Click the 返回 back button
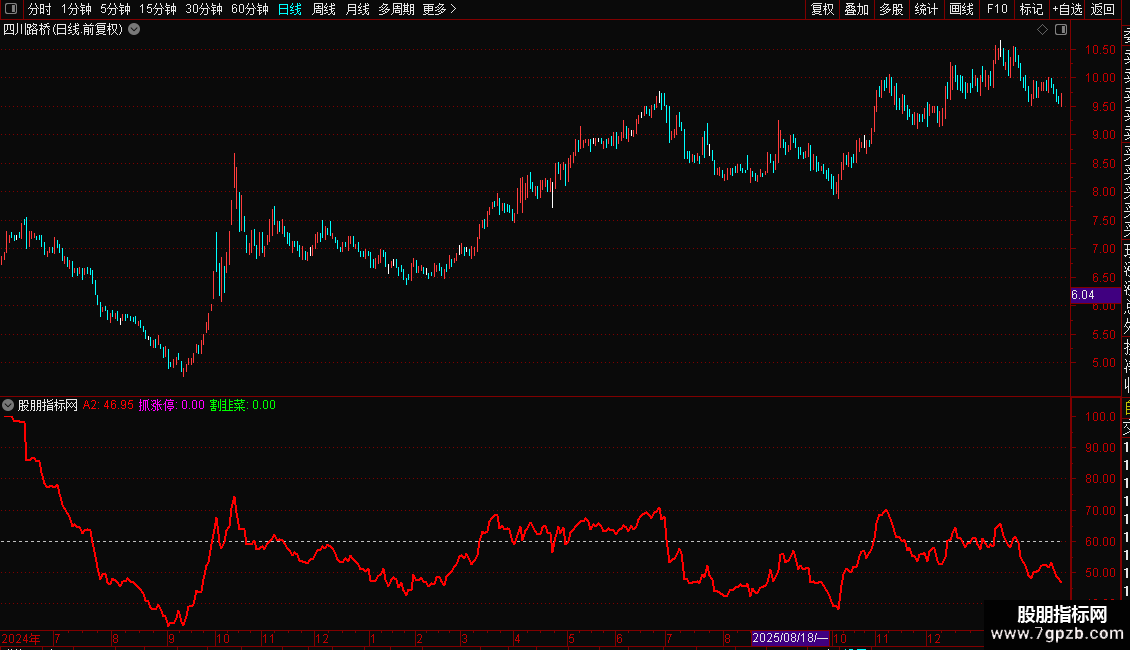Screen dimensions: 1130x650 coord(1103,9)
